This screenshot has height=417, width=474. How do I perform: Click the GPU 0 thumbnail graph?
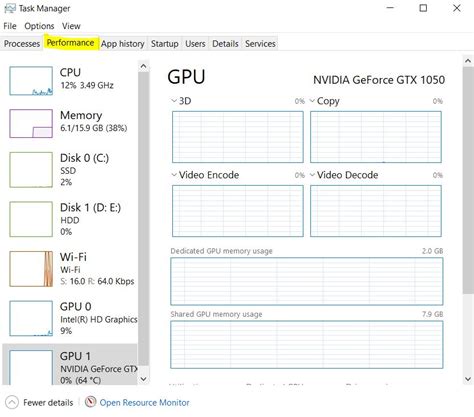(31, 318)
